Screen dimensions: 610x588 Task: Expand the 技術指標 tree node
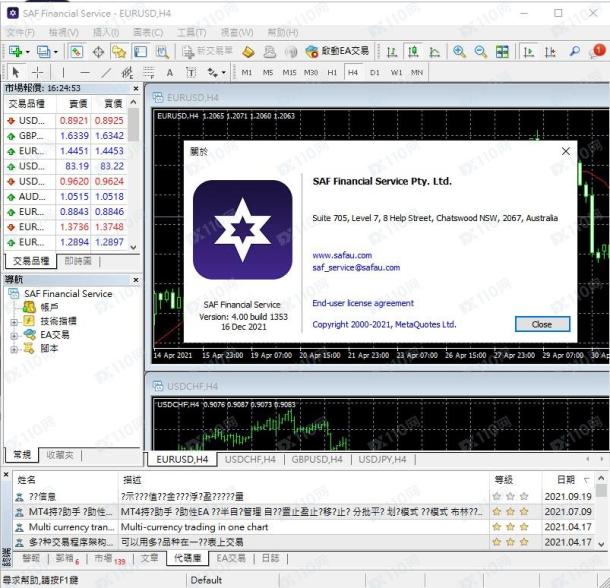point(14,322)
